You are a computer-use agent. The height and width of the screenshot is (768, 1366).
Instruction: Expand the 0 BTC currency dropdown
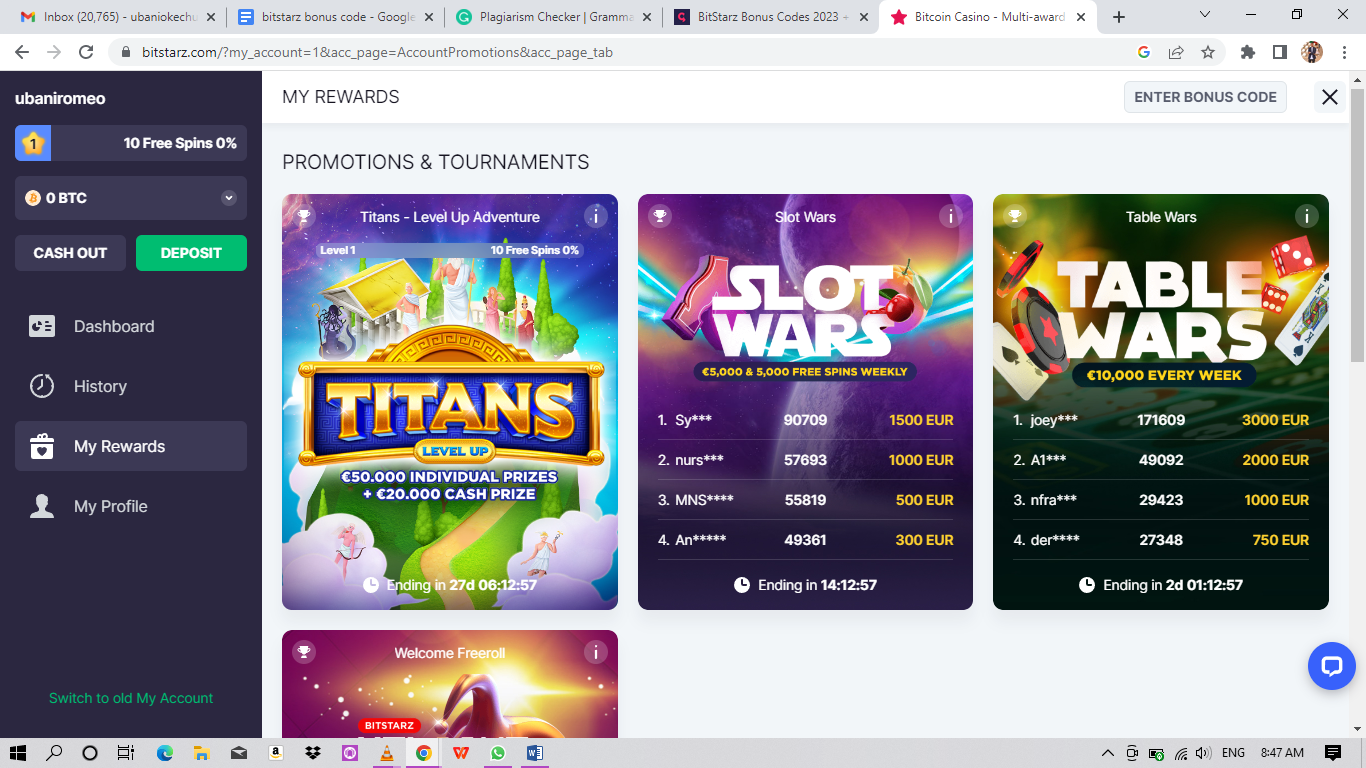point(131,198)
